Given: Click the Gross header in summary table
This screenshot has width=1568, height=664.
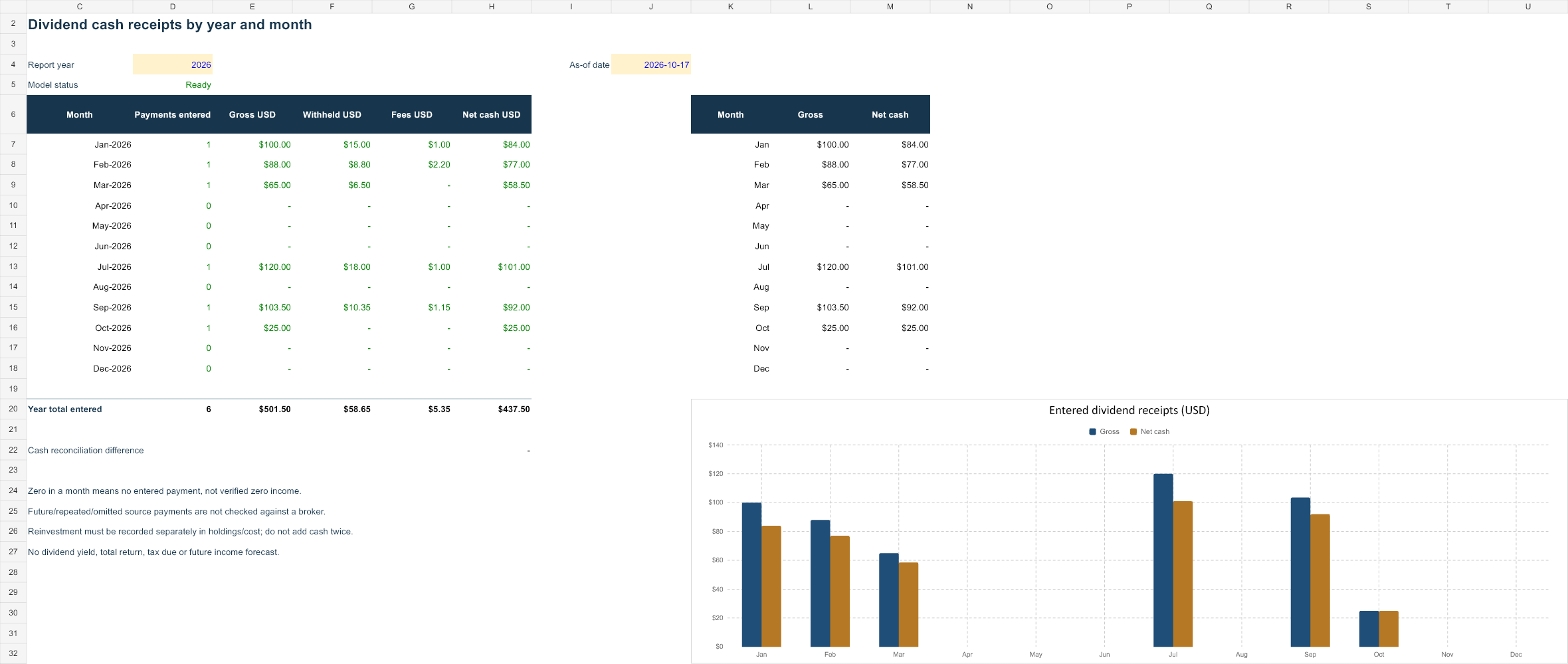Looking at the screenshot, I should click(811, 114).
